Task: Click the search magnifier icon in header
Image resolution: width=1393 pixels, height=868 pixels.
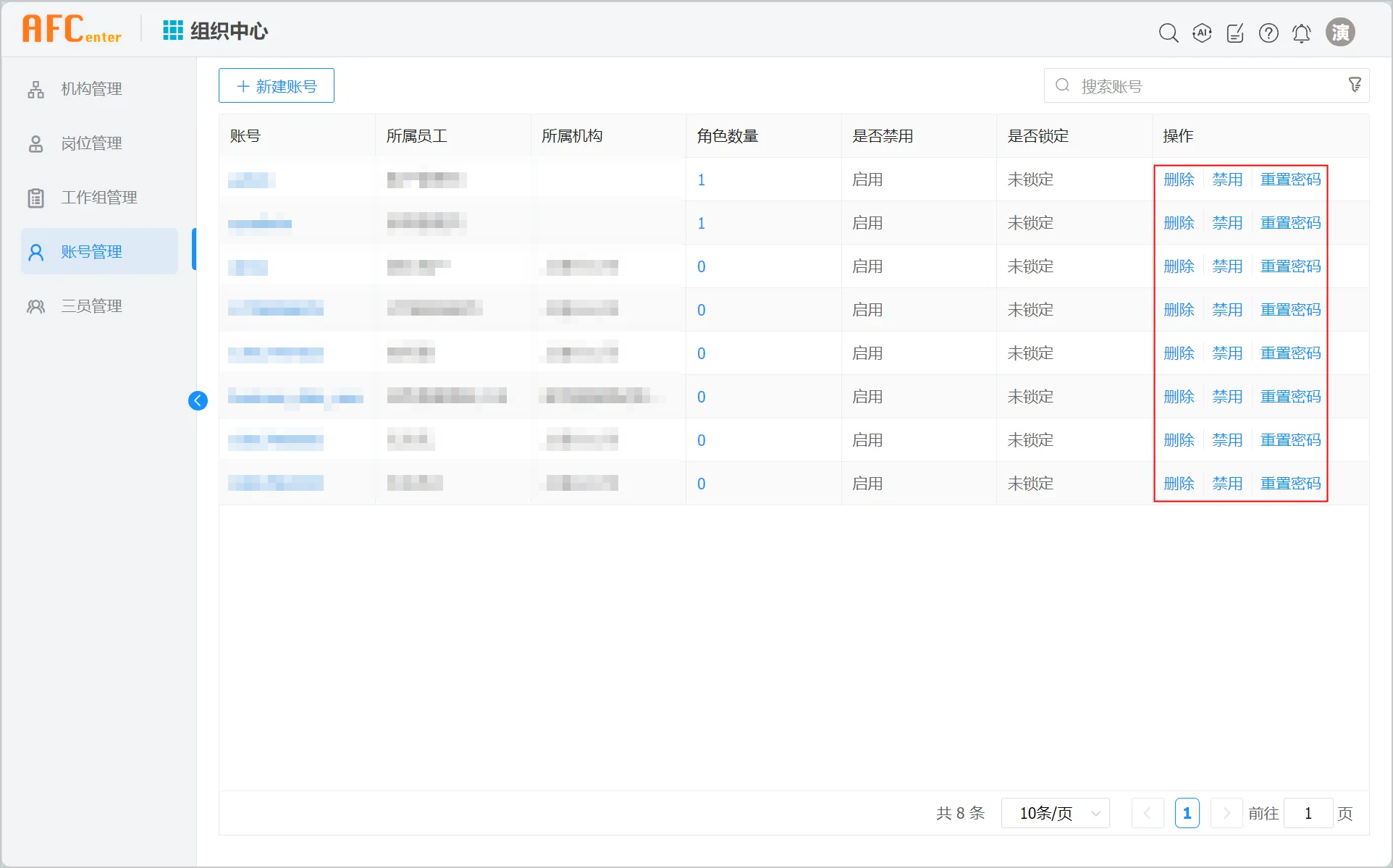Action: (x=1168, y=33)
